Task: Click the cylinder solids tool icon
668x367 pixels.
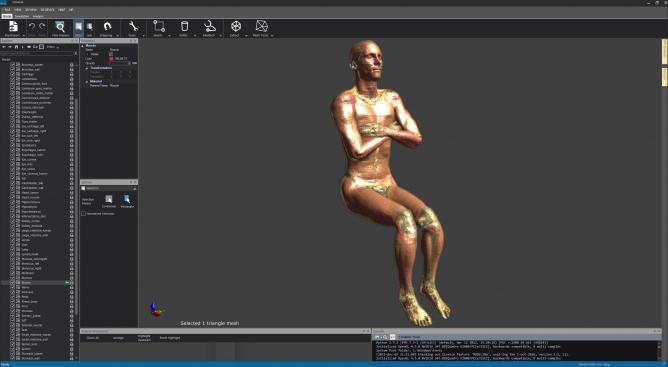Action: tap(184, 26)
